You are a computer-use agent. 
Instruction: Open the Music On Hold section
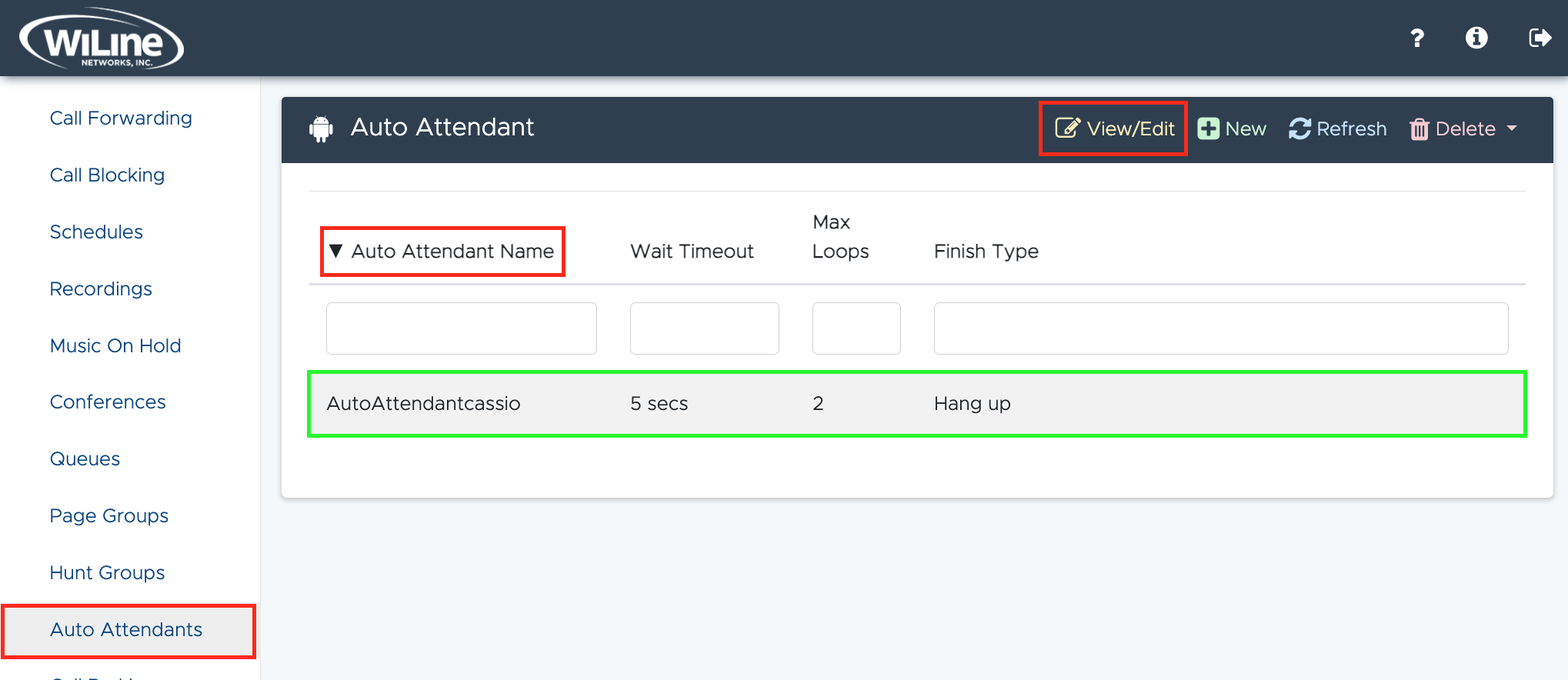tap(115, 345)
